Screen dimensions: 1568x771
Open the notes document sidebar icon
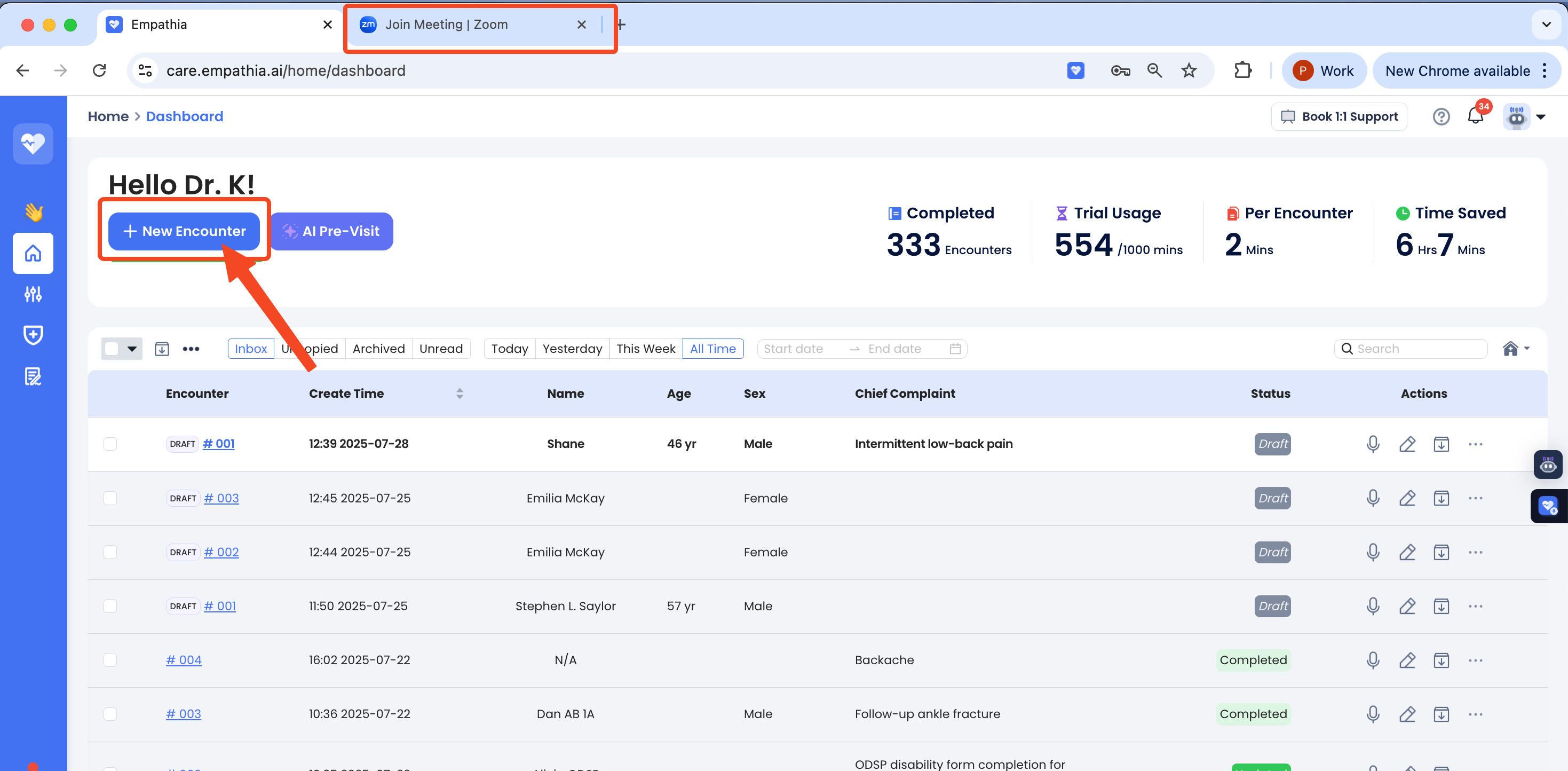[x=33, y=376]
